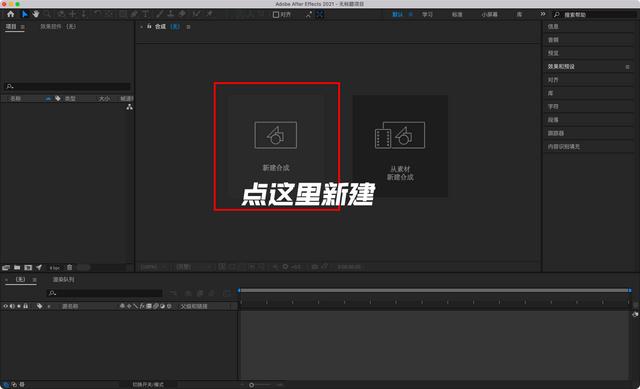The width and height of the screenshot is (640, 389).
Task: Select the Clone Stamp tool
Action: coord(171,14)
